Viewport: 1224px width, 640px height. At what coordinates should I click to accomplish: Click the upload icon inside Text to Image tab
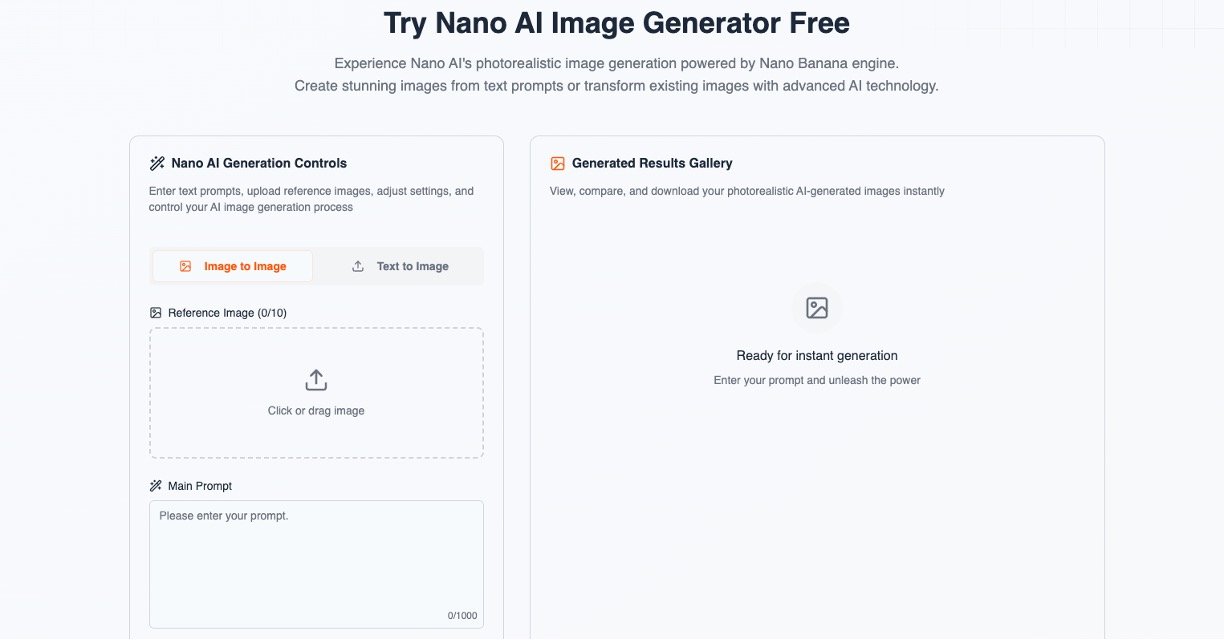coord(358,266)
